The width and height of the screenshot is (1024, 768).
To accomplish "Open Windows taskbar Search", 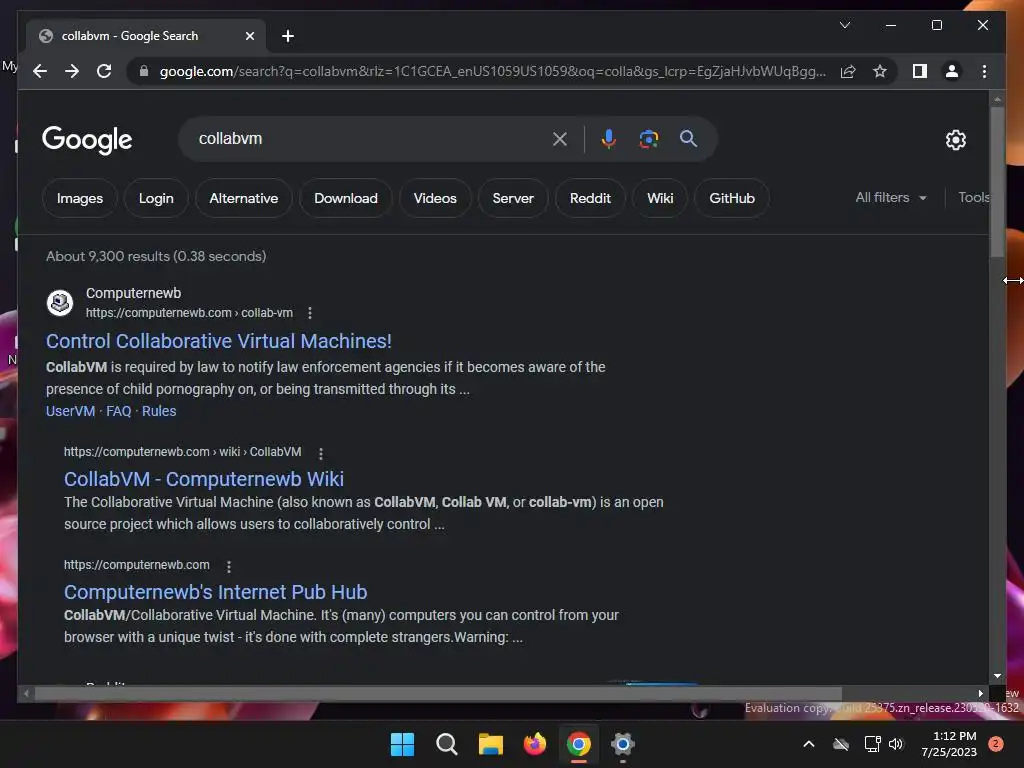I will click(x=447, y=744).
